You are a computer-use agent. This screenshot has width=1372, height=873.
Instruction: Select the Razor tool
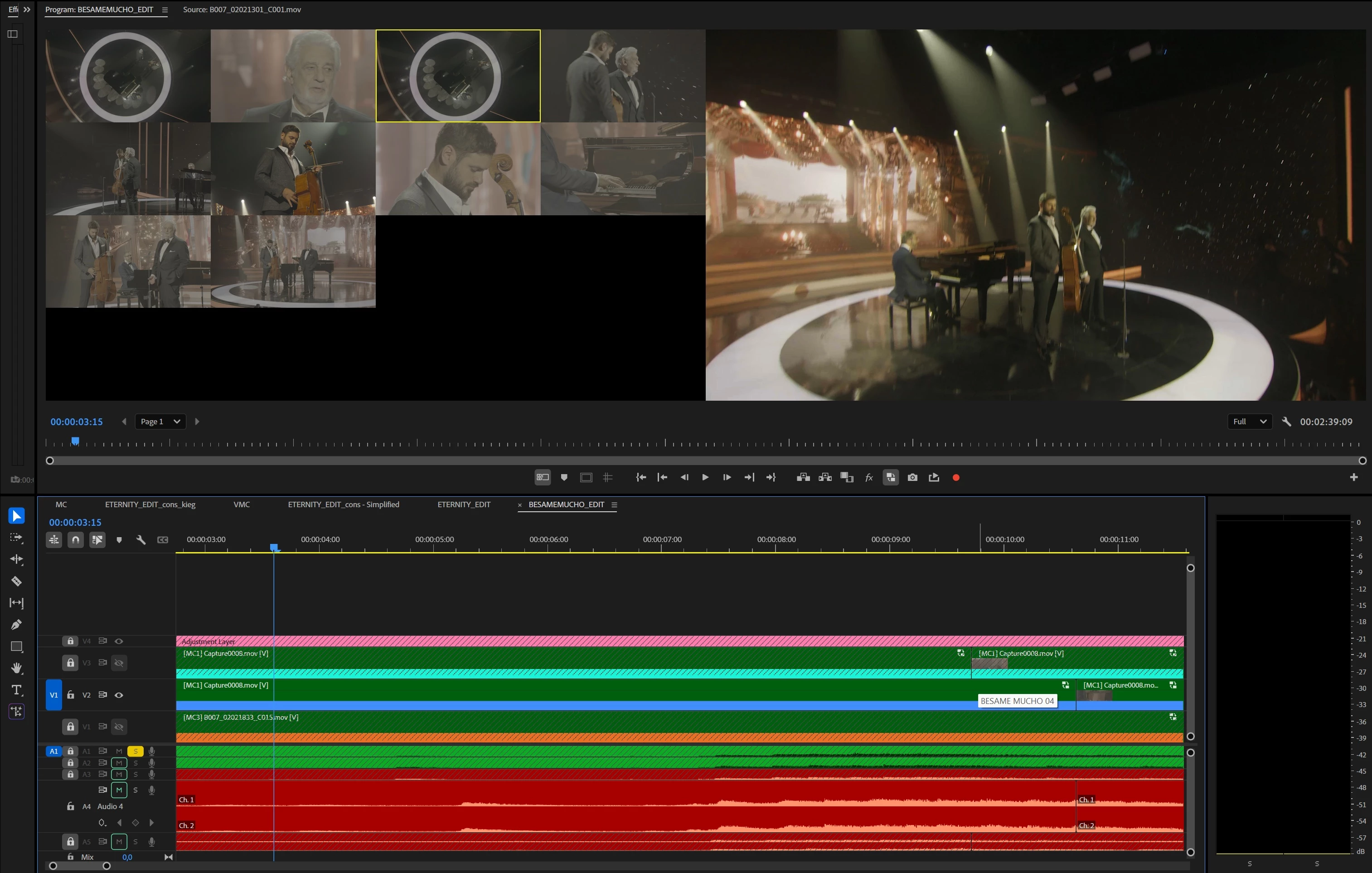(16, 581)
